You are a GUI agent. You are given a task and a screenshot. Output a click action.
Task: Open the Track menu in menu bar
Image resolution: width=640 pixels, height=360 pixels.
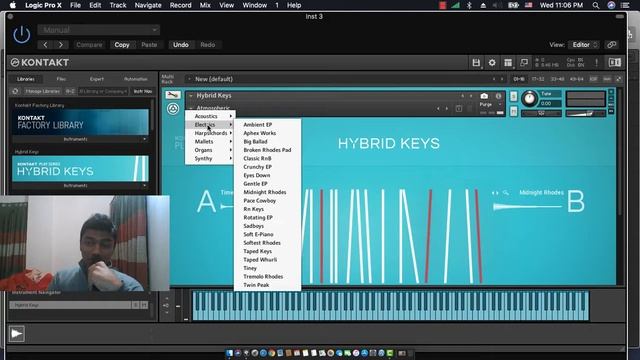pyautogui.click(x=118, y=5)
